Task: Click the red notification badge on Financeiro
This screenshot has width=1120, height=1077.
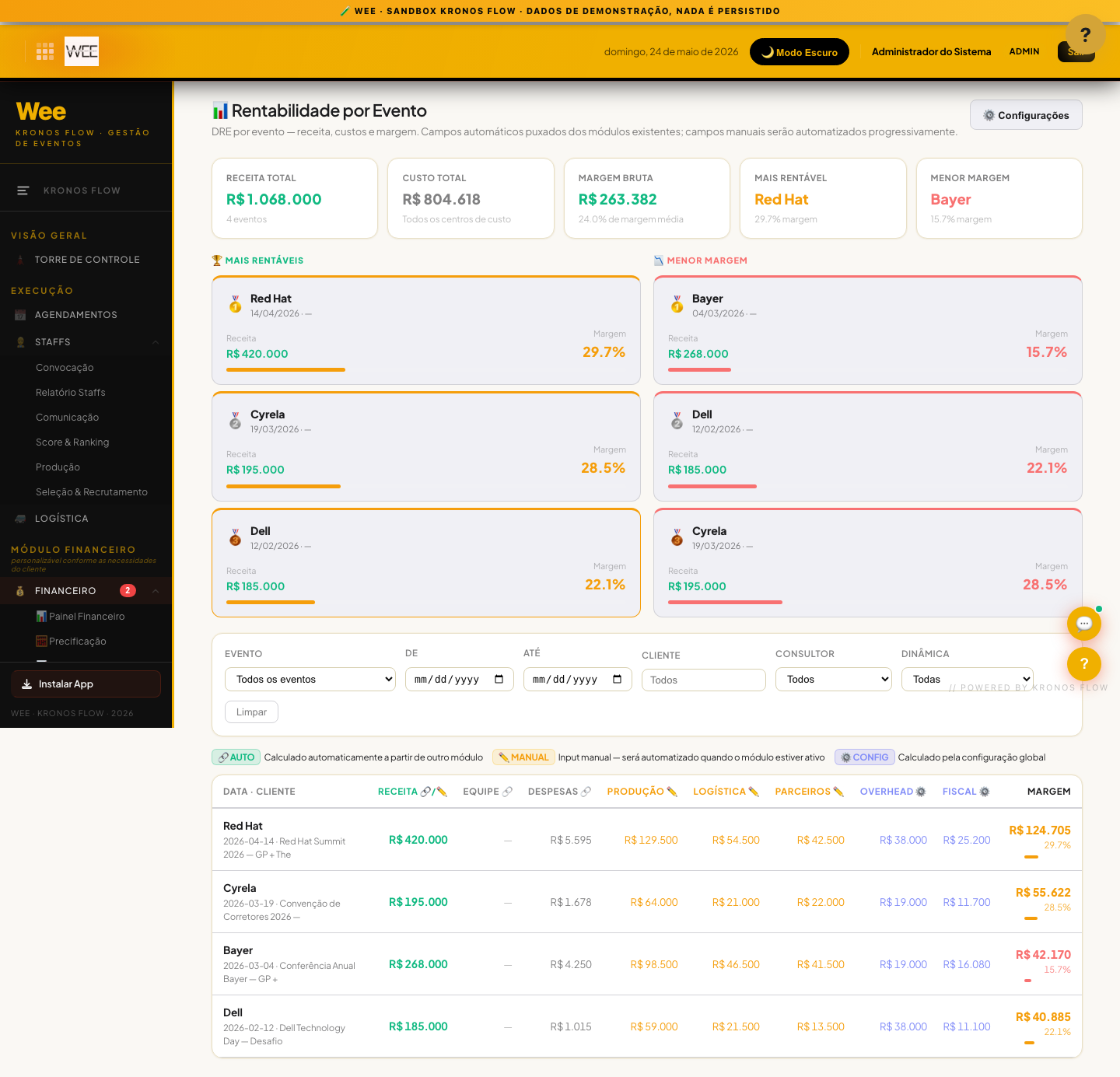Action: point(128,590)
